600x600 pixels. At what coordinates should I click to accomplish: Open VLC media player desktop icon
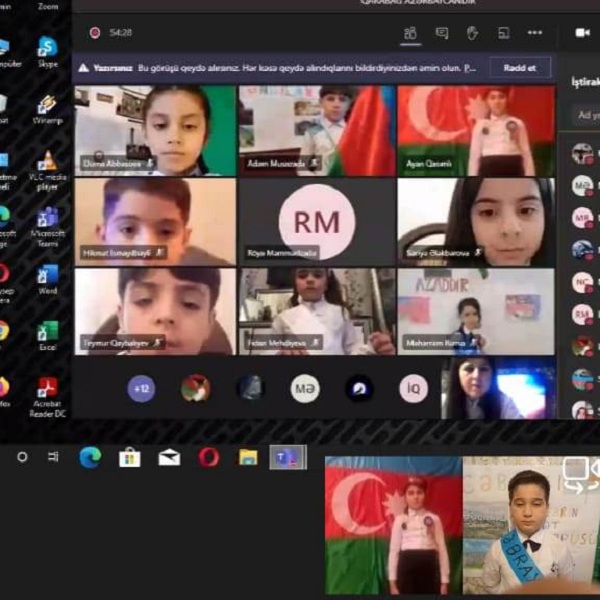click(47, 170)
